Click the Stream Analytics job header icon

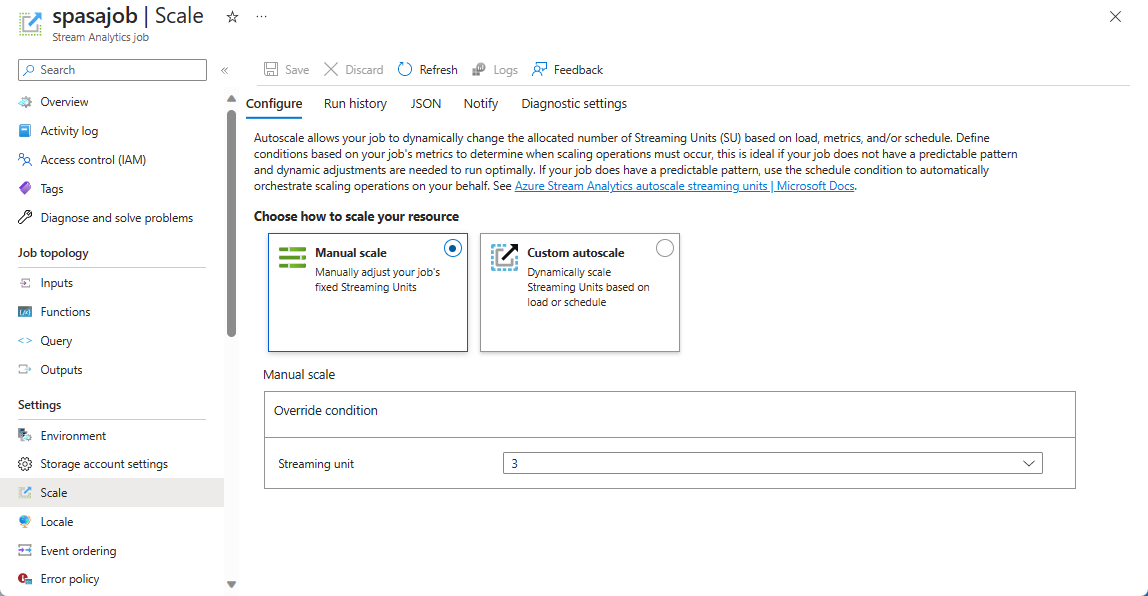pos(30,23)
